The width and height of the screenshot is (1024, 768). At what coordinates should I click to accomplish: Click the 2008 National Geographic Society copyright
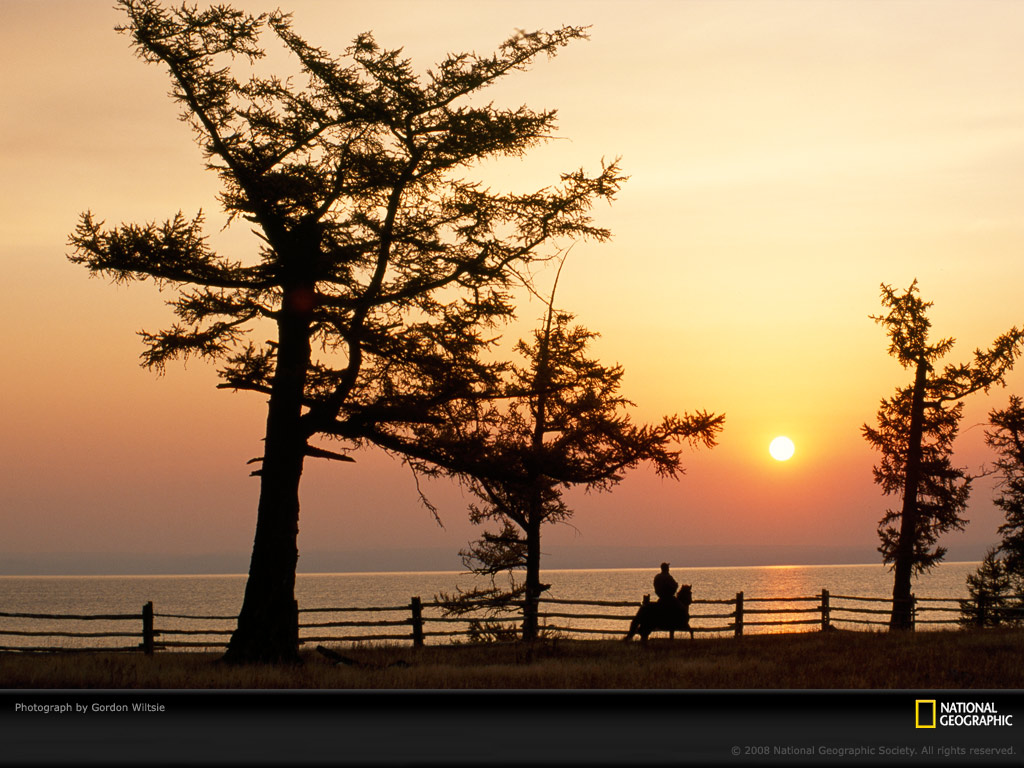point(873,750)
